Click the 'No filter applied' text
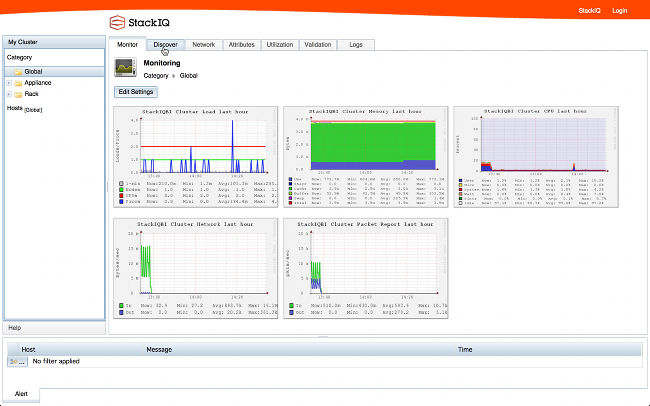Viewport: 650px width, 406px height. pos(56,361)
